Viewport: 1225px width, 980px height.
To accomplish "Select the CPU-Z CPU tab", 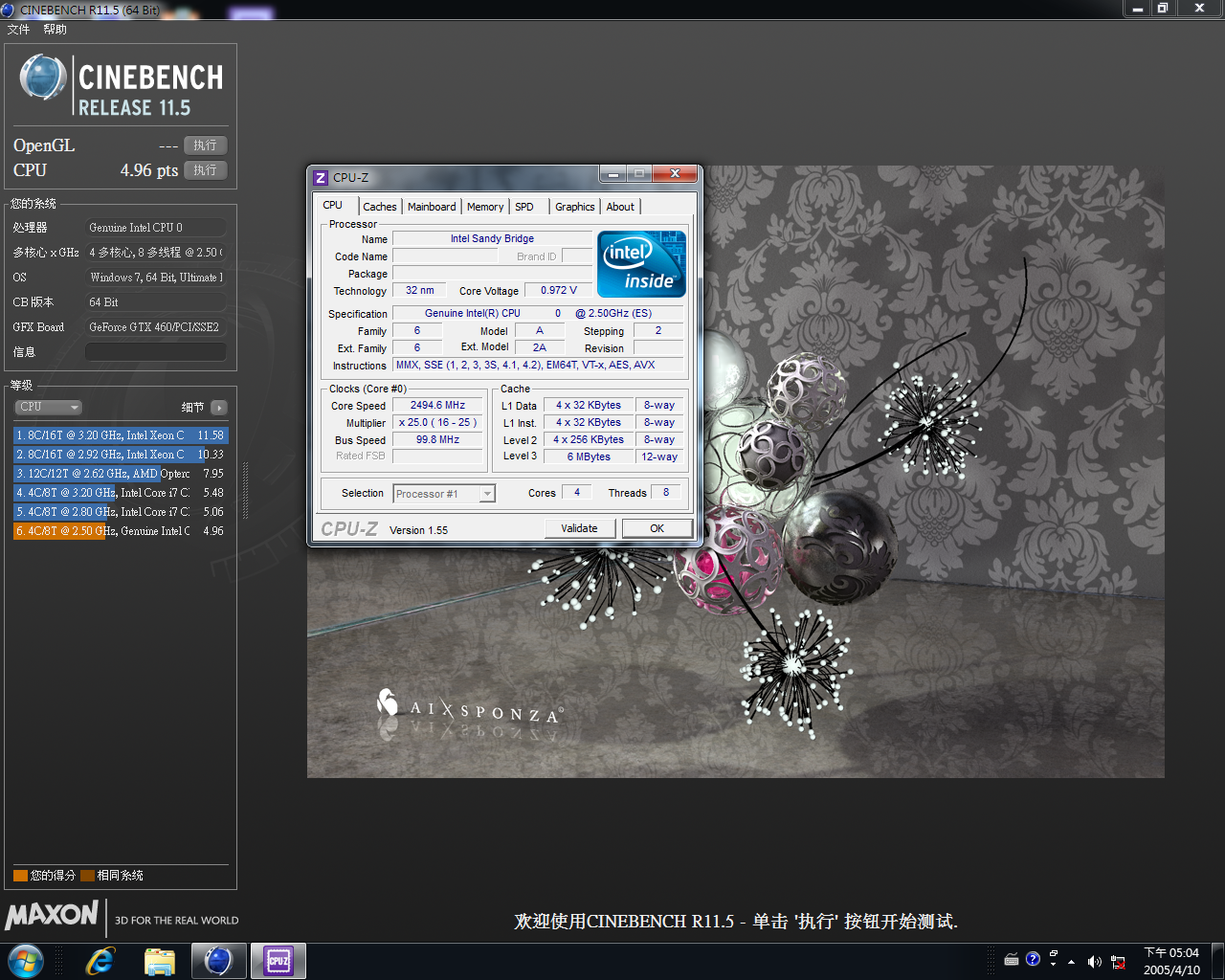I will [333, 205].
